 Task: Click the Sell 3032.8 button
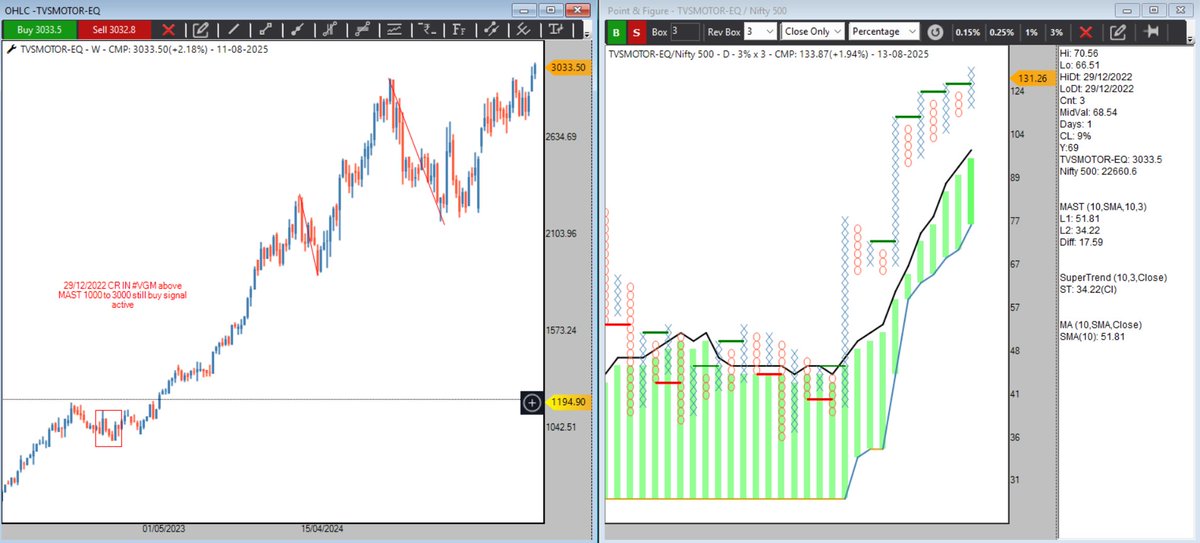click(x=114, y=30)
